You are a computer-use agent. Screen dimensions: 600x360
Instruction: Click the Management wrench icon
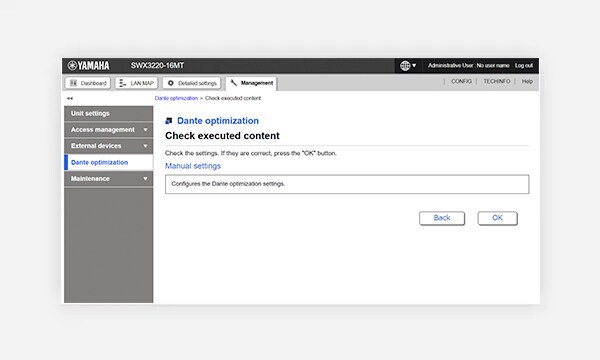point(233,83)
